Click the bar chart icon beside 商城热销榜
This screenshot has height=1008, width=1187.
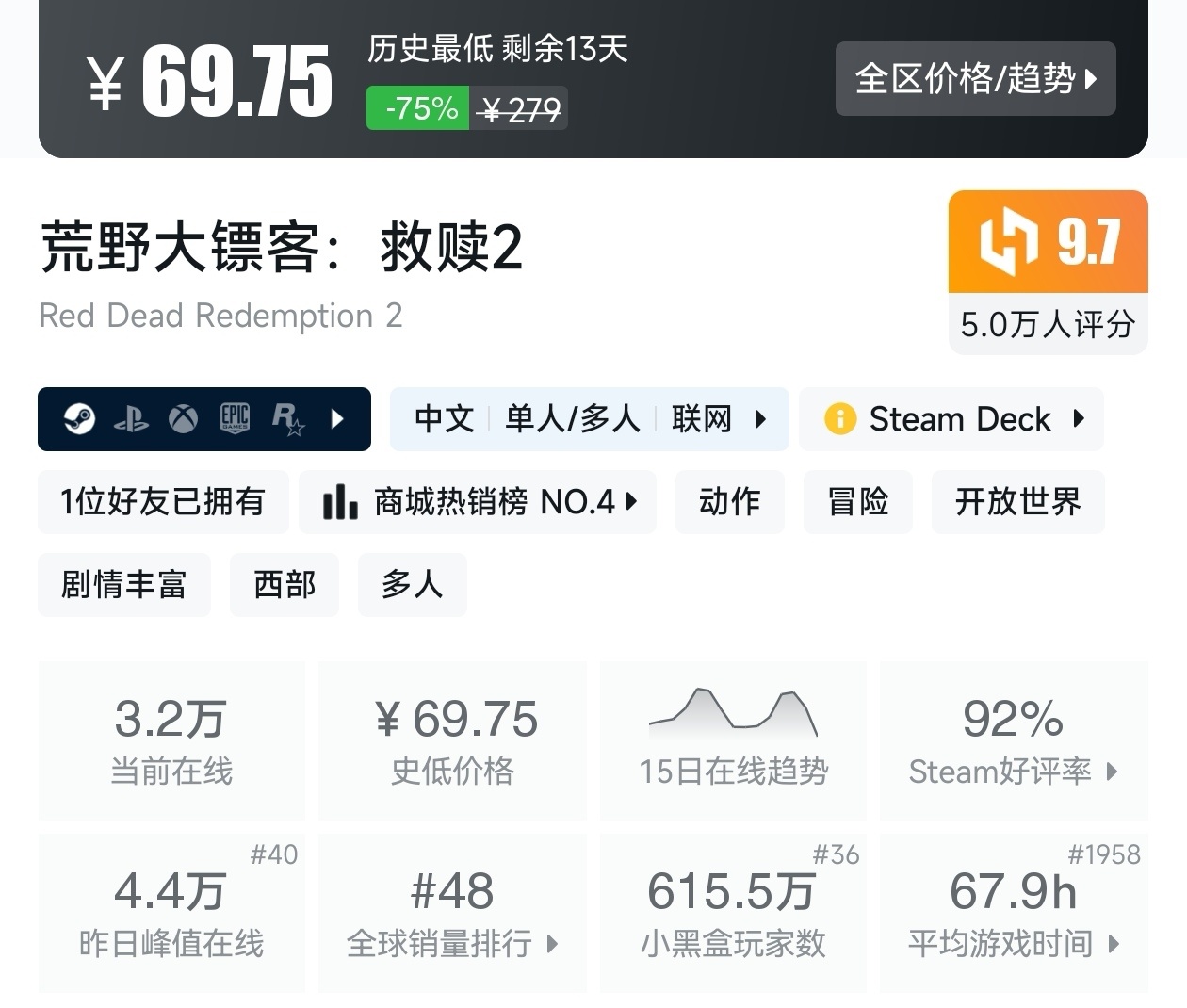pos(340,502)
